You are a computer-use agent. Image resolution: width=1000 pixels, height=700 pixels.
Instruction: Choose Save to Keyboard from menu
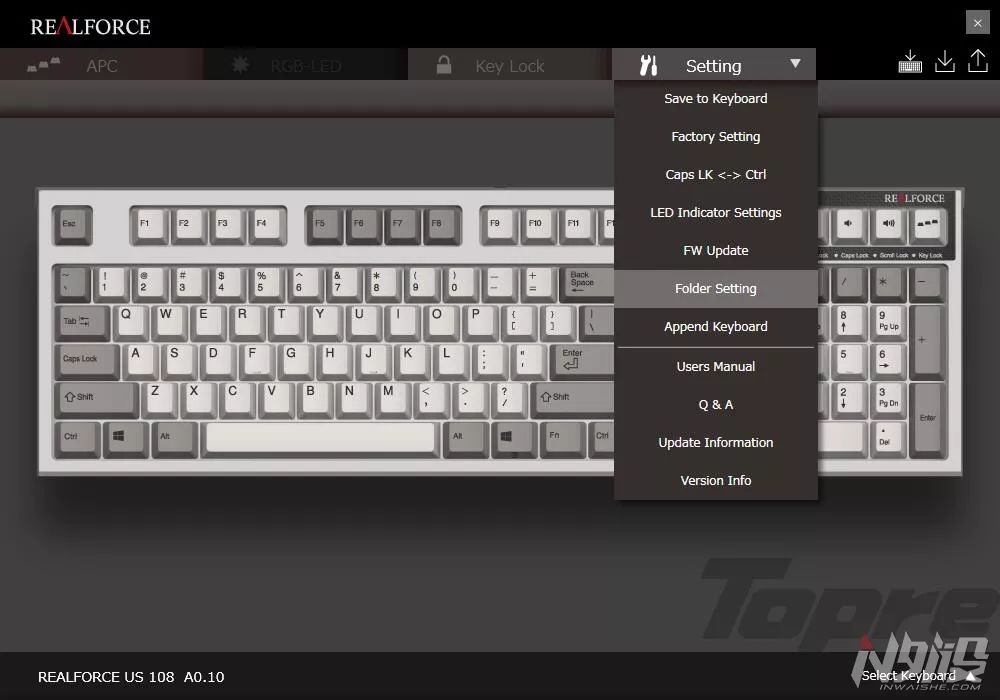716,99
